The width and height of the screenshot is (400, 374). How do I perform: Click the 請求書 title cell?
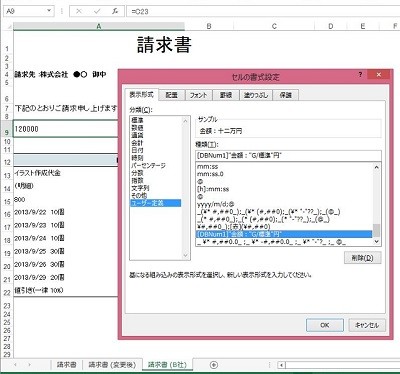point(164,45)
